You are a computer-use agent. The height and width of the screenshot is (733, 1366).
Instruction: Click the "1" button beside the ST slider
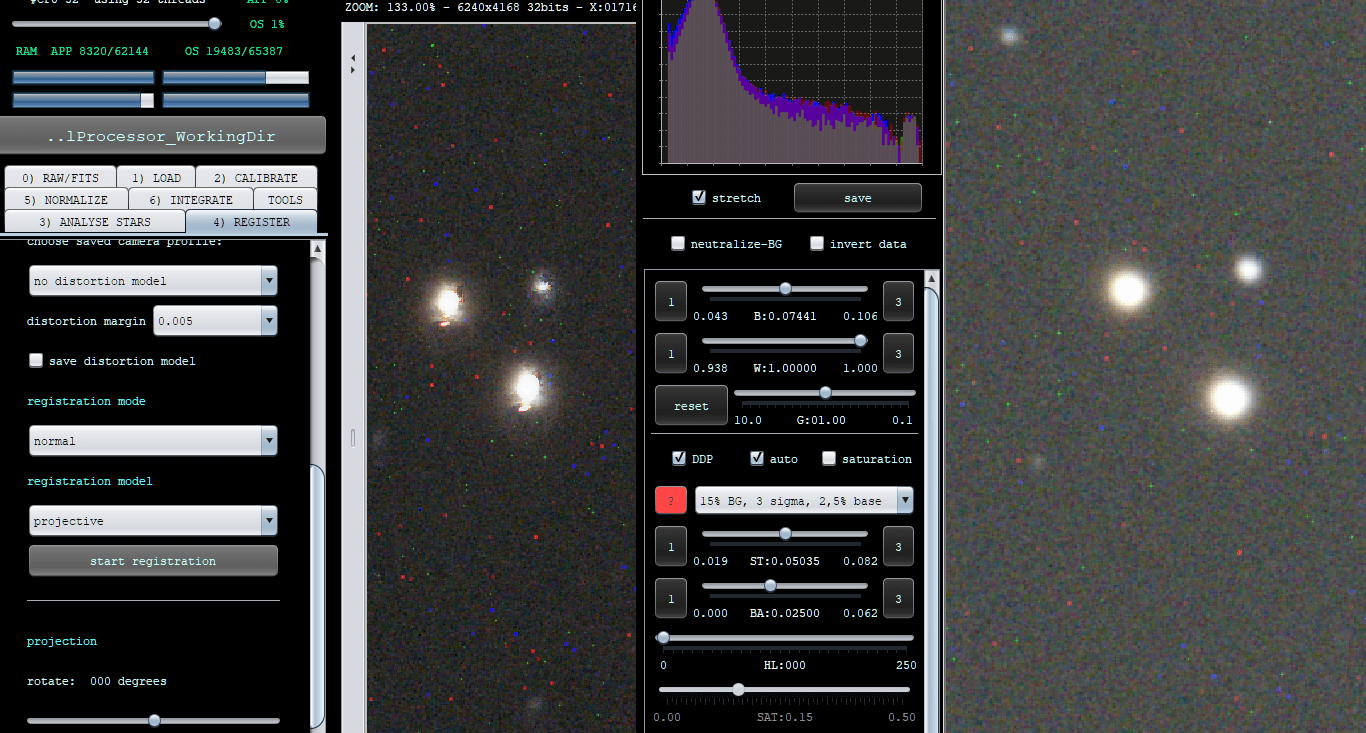pos(671,546)
